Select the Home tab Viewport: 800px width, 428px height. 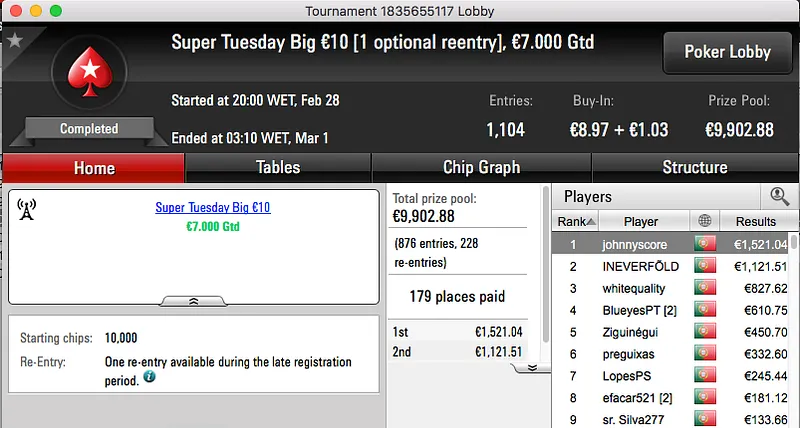[x=93, y=168]
